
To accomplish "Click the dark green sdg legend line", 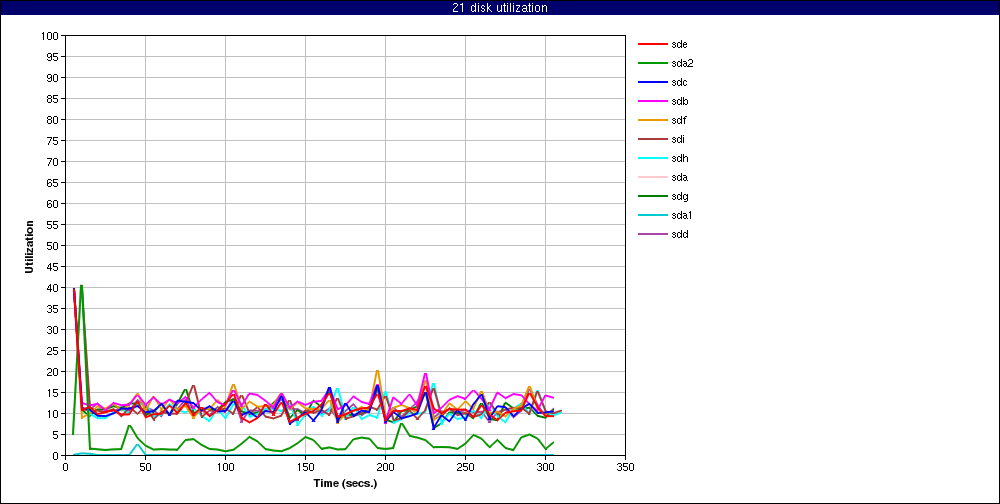I will 652,196.
